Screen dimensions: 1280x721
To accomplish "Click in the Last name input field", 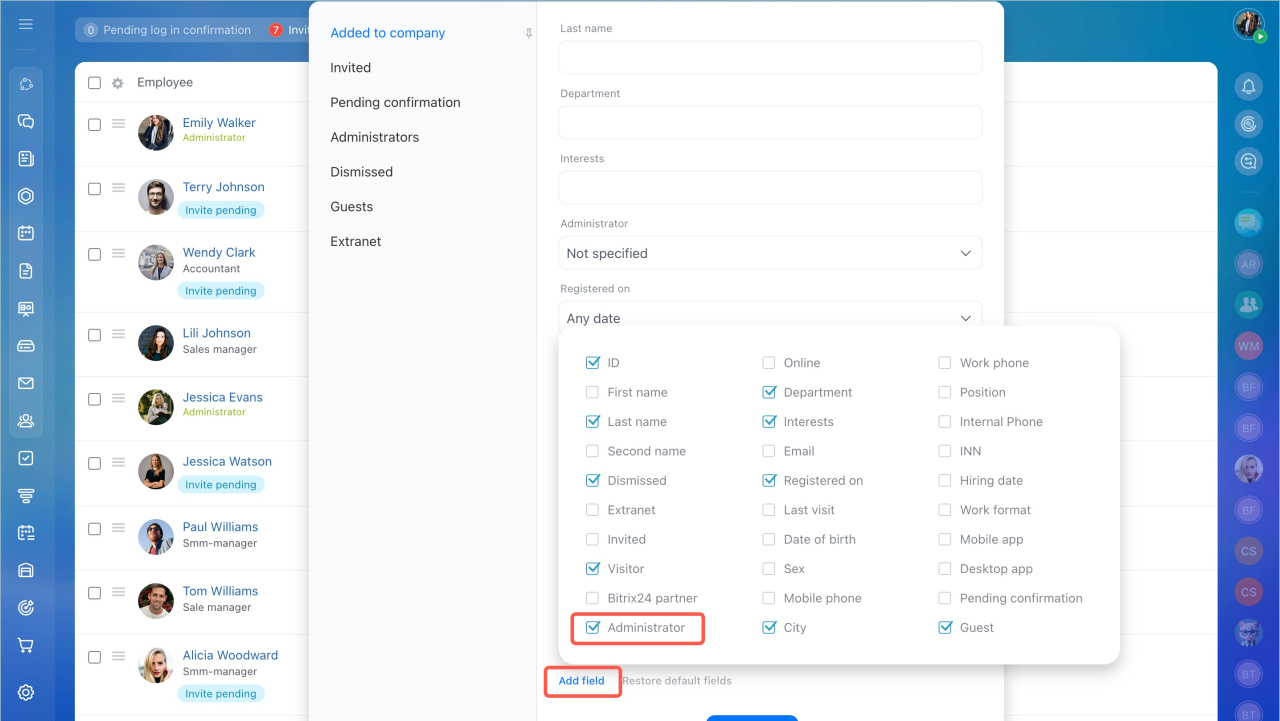I will 770,57.
